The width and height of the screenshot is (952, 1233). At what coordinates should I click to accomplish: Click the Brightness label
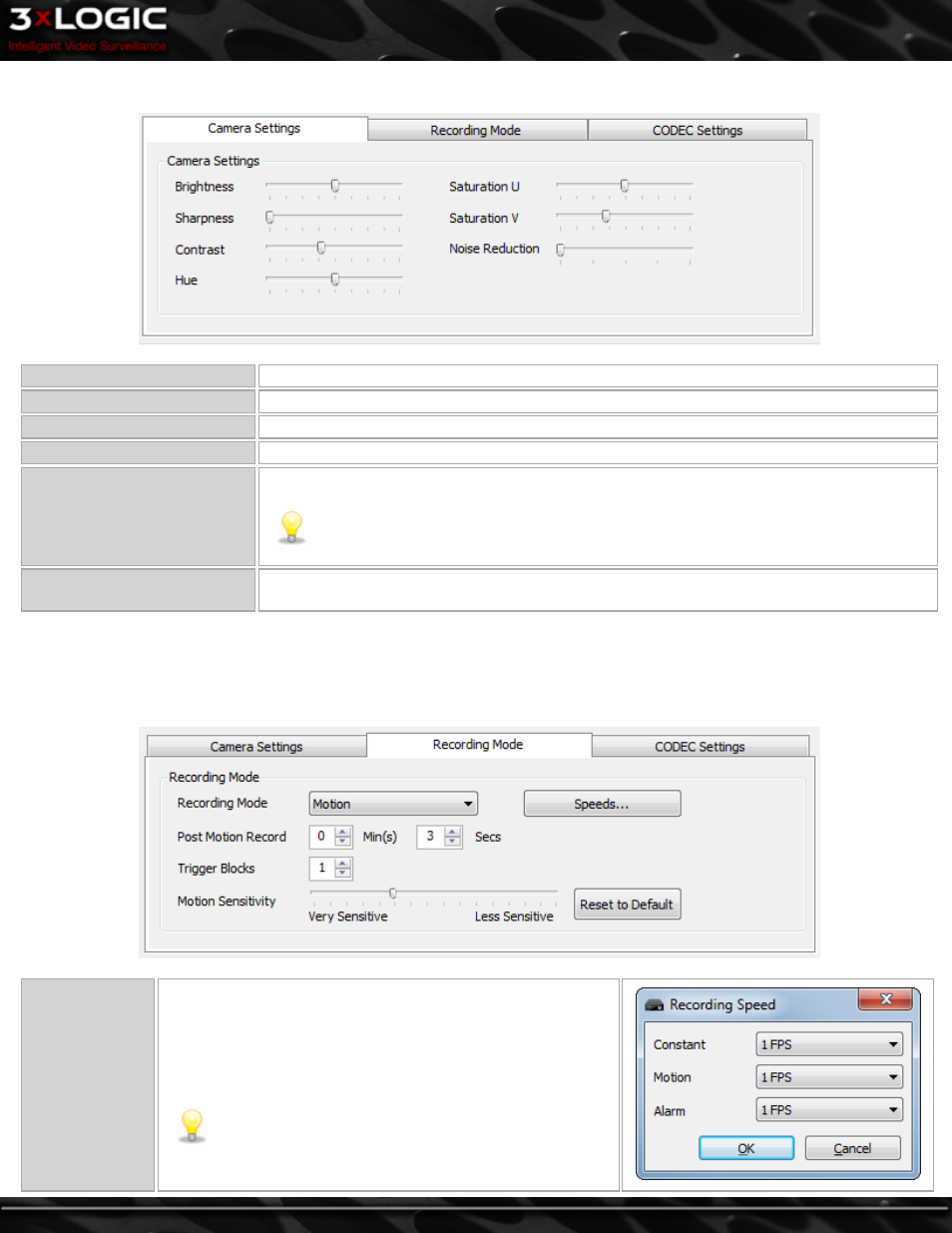[205, 187]
